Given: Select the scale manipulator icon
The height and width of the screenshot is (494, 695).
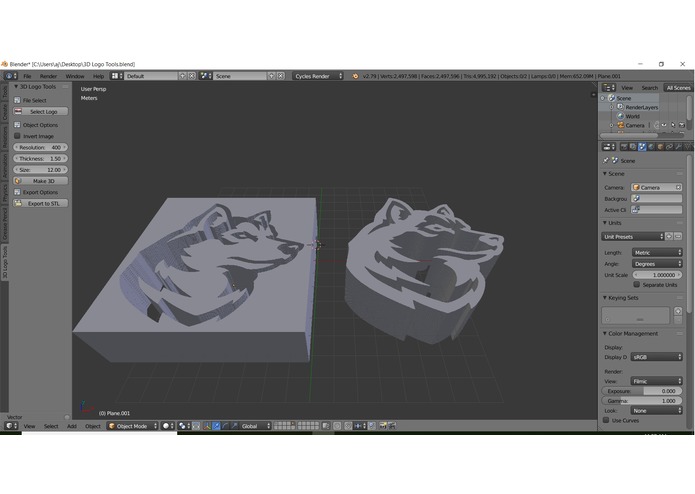Looking at the screenshot, I should [234, 426].
